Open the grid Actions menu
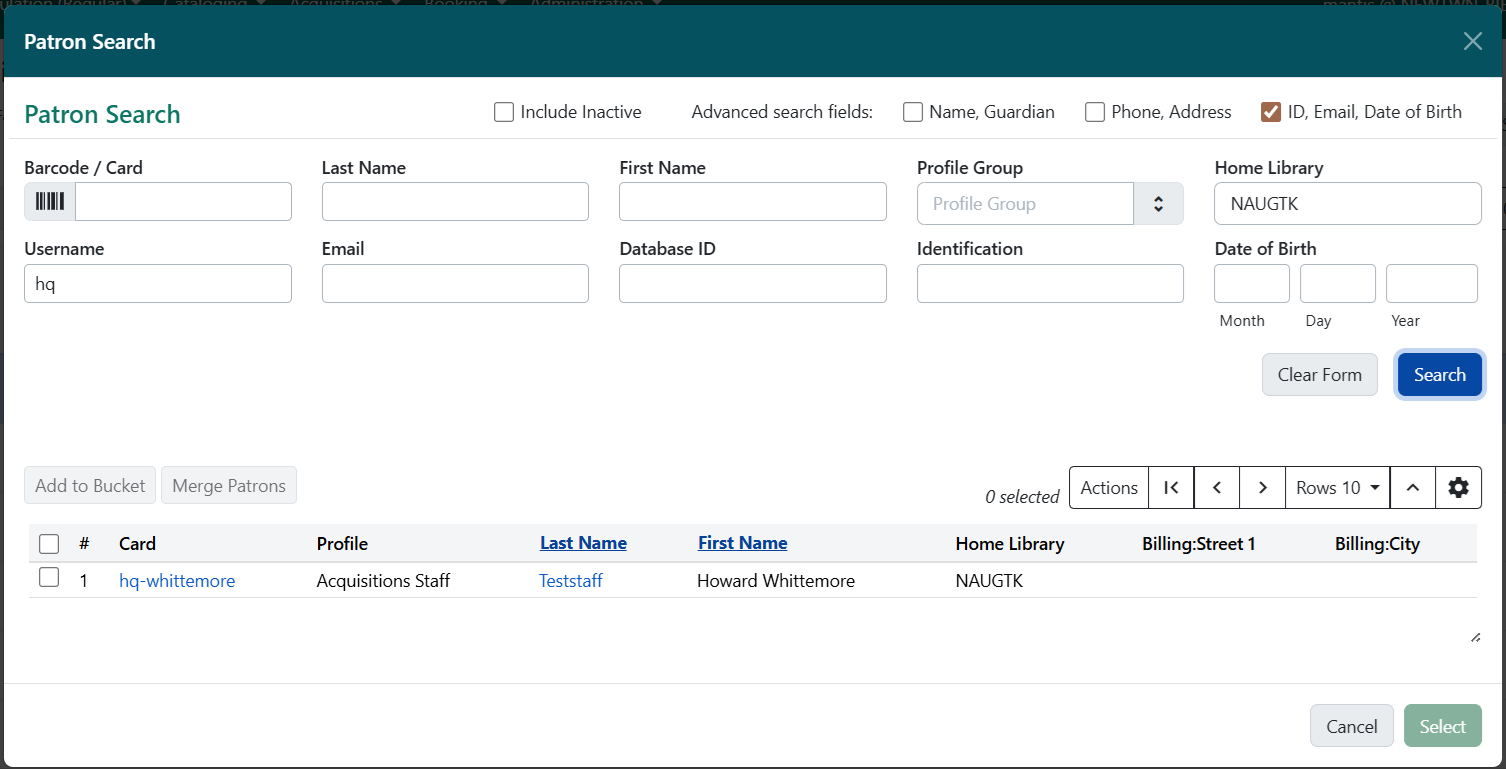The width and height of the screenshot is (1506, 769). pyautogui.click(x=1108, y=487)
